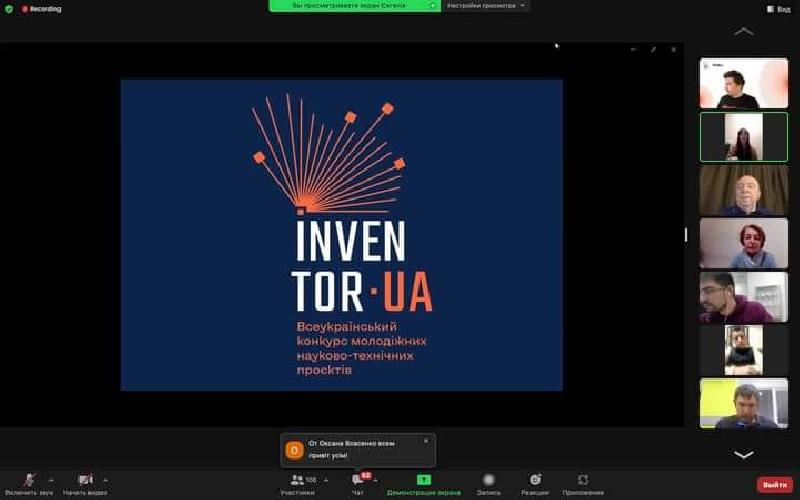Open video options arrow beside camera
Viewport: 800px width, 500px height.
click(x=105, y=480)
